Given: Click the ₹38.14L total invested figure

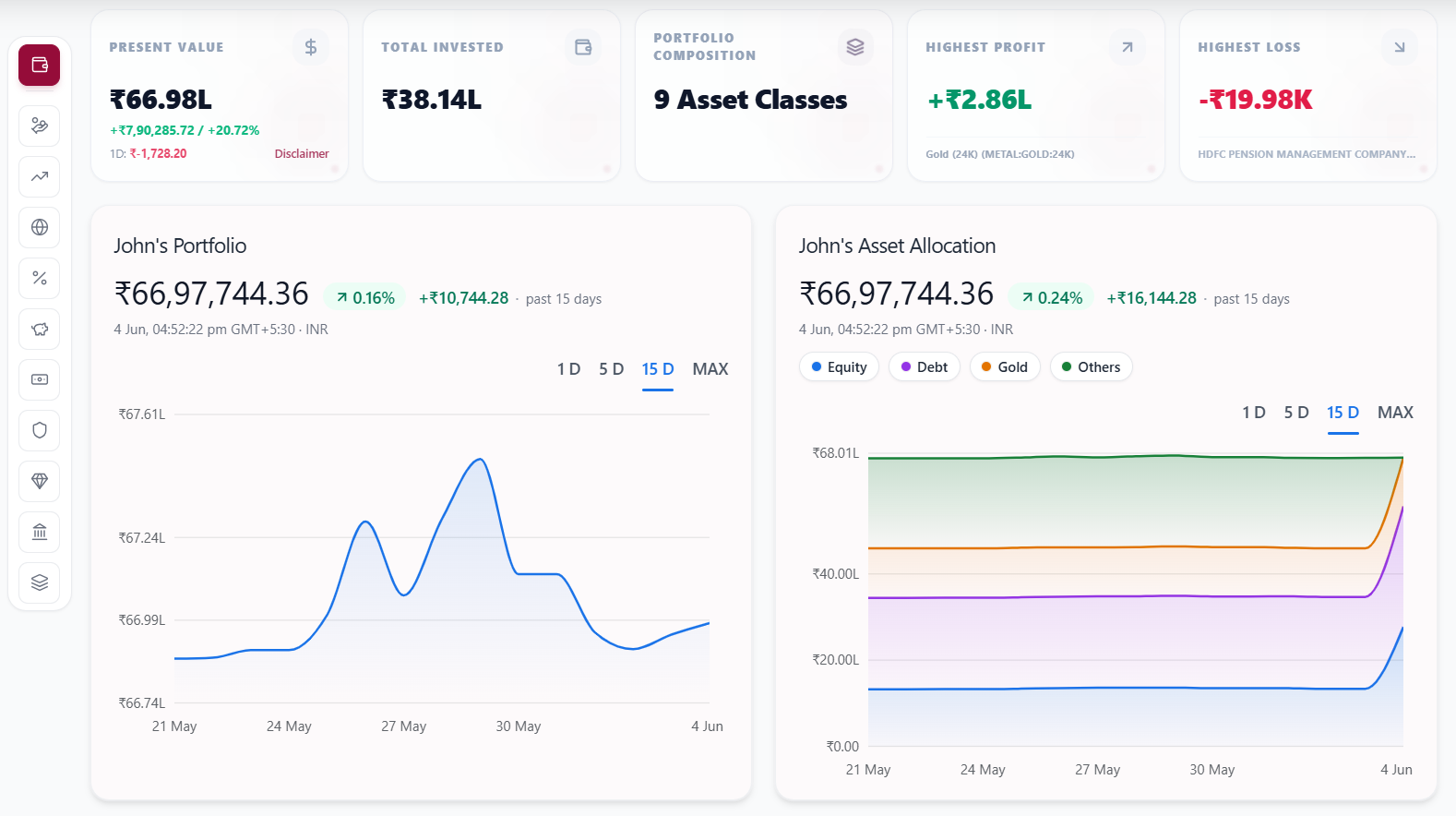Looking at the screenshot, I should pos(432,100).
